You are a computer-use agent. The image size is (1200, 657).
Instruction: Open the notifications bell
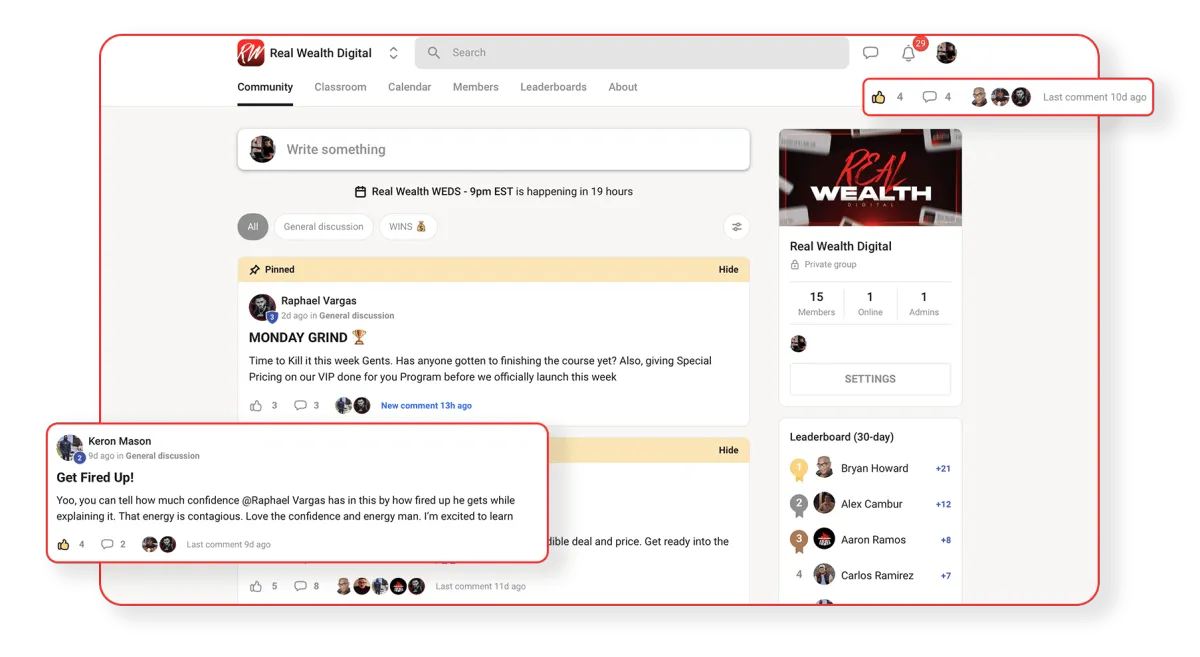(908, 53)
